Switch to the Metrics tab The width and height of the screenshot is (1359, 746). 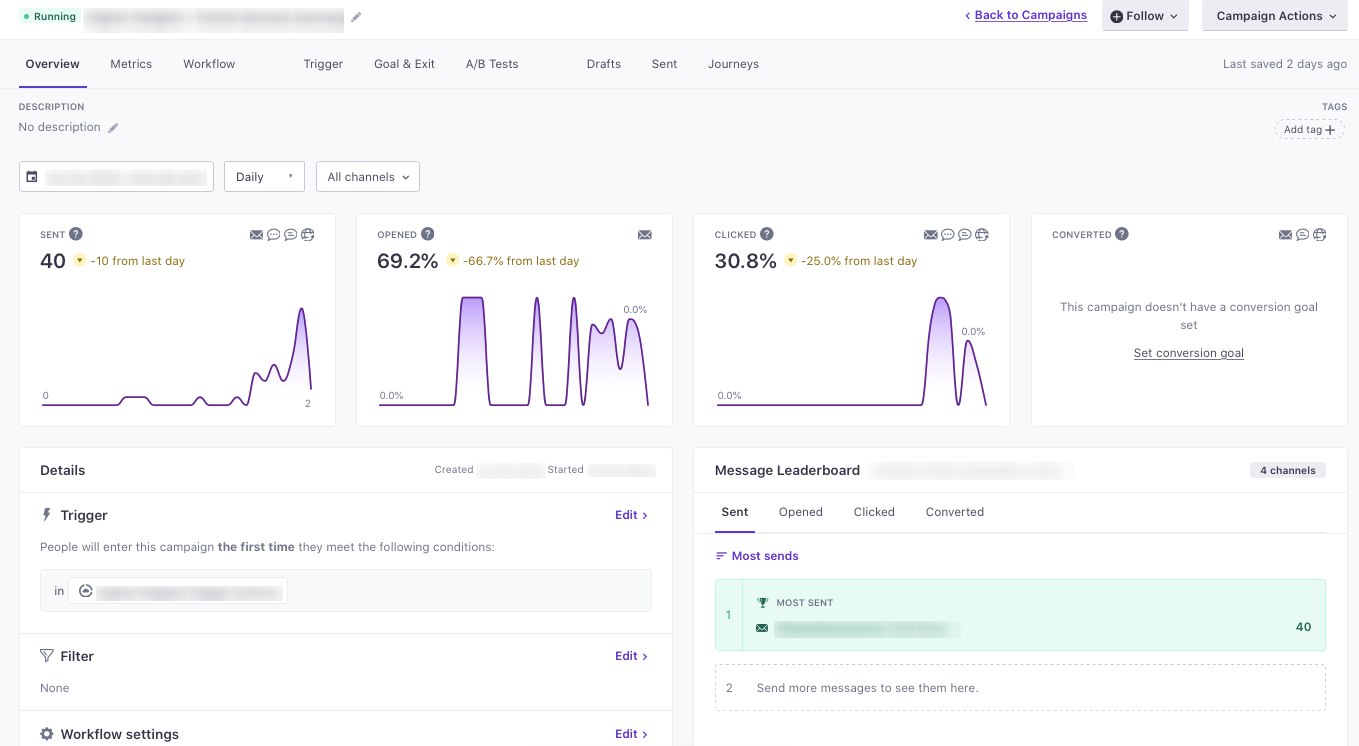coord(131,64)
